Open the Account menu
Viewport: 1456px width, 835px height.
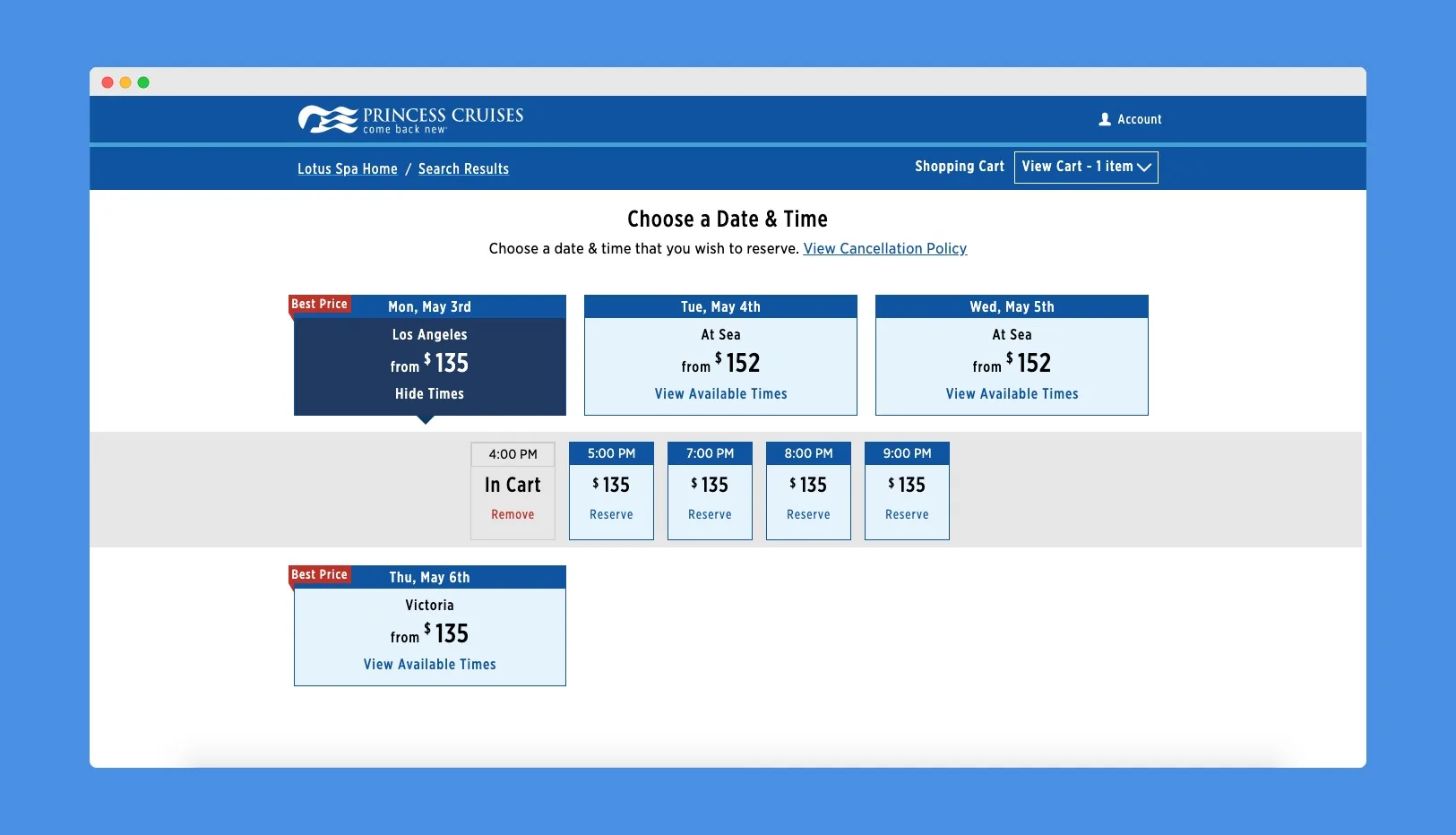point(1130,119)
